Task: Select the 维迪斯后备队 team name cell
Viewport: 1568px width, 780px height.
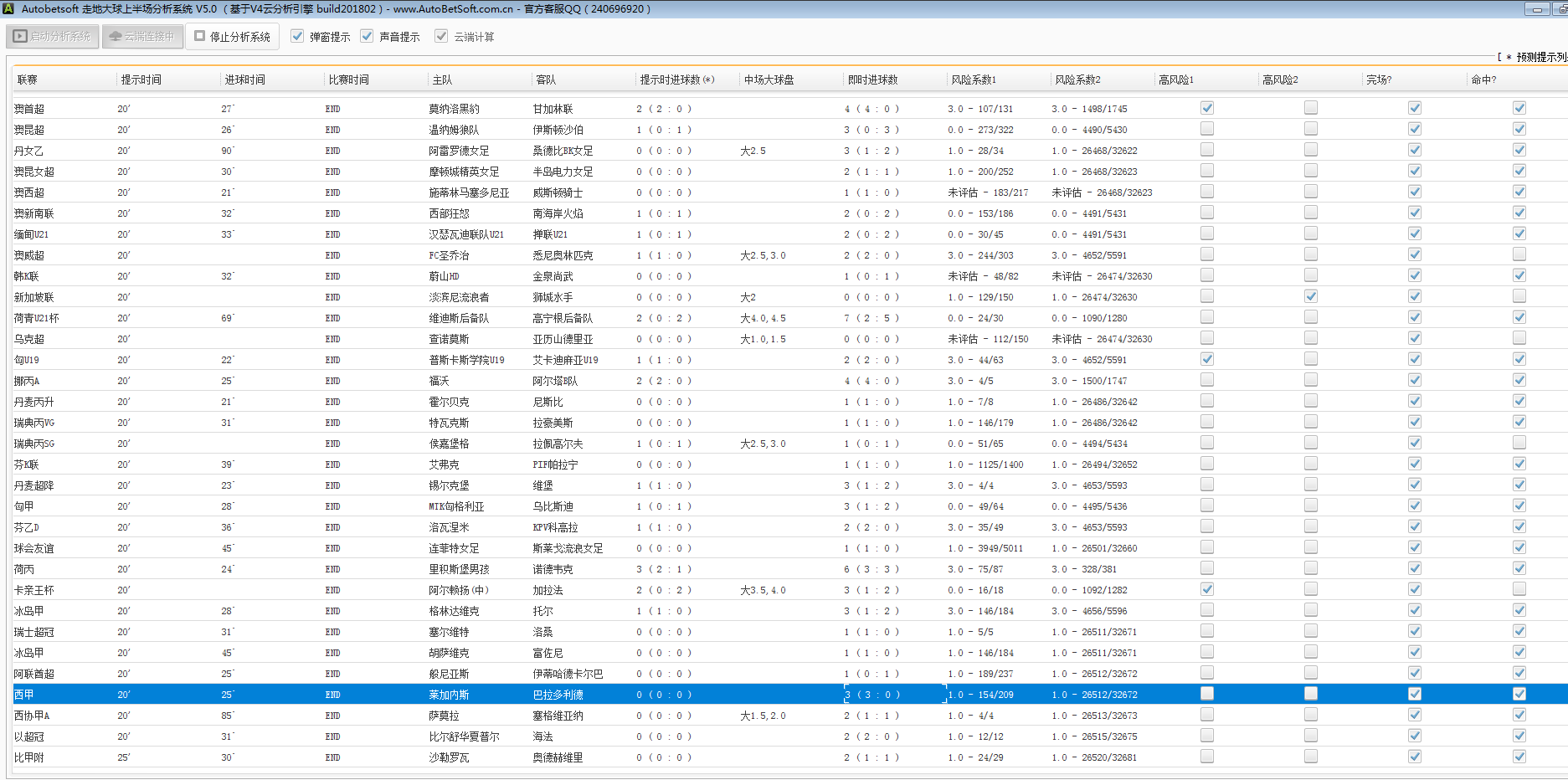Action: click(459, 318)
